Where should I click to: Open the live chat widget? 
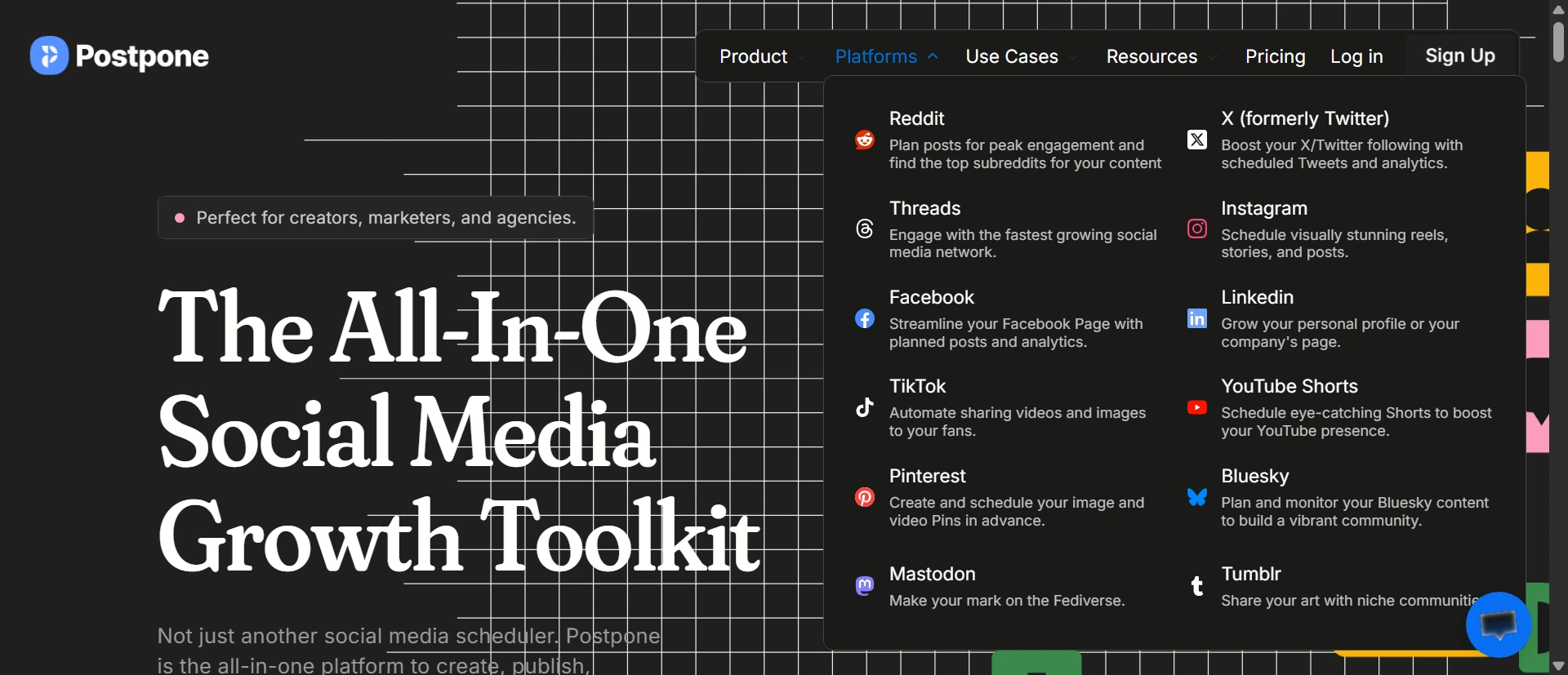[x=1499, y=624]
